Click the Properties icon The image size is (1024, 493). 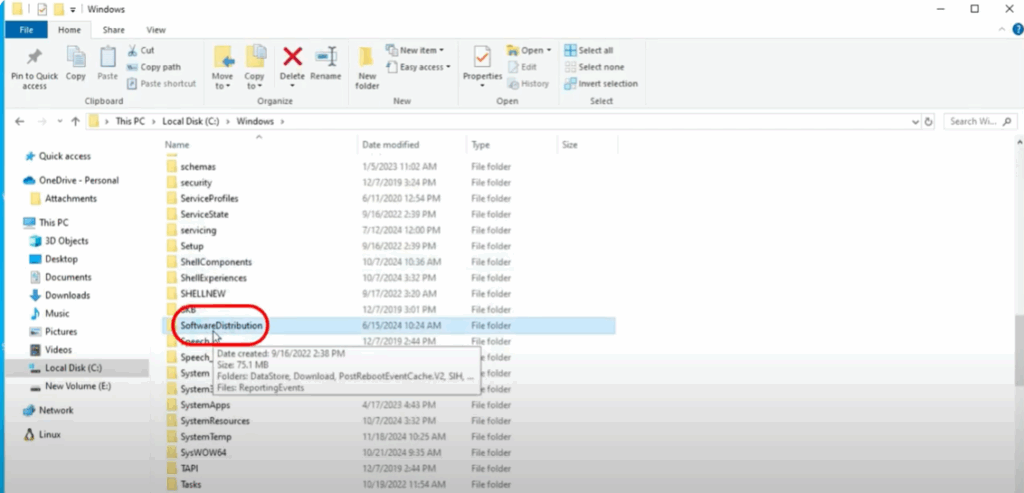tap(482, 57)
